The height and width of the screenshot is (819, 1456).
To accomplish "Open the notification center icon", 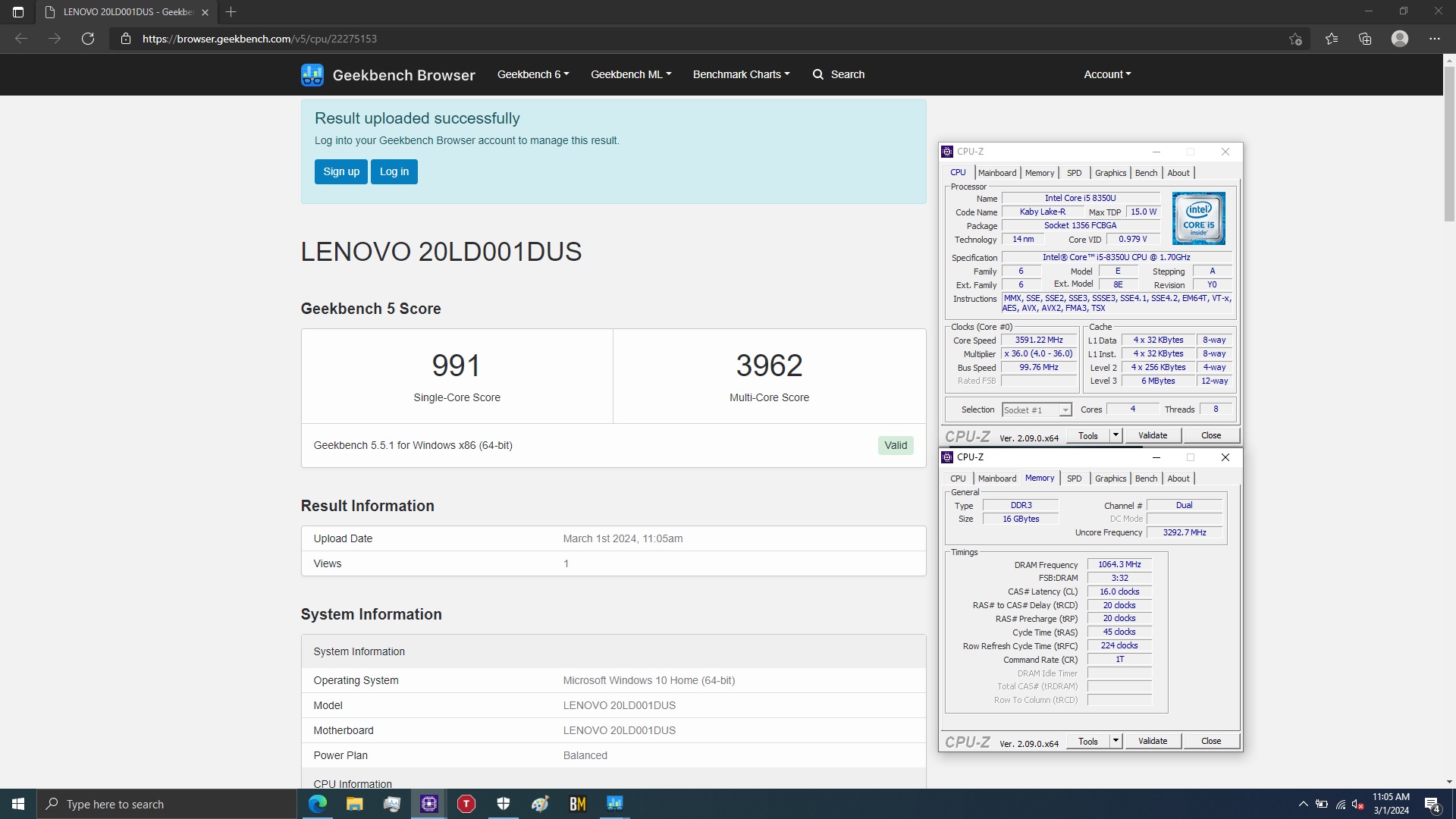I will click(x=1432, y=804).
